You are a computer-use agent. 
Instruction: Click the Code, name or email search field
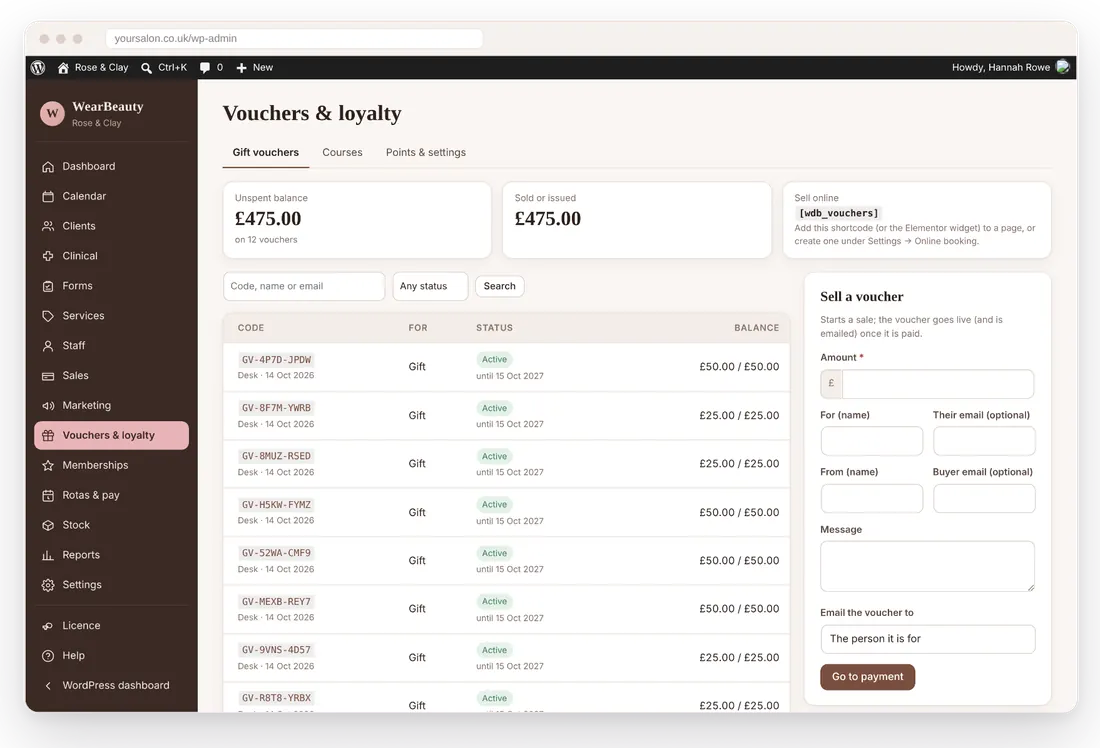(x=304, y=286)
